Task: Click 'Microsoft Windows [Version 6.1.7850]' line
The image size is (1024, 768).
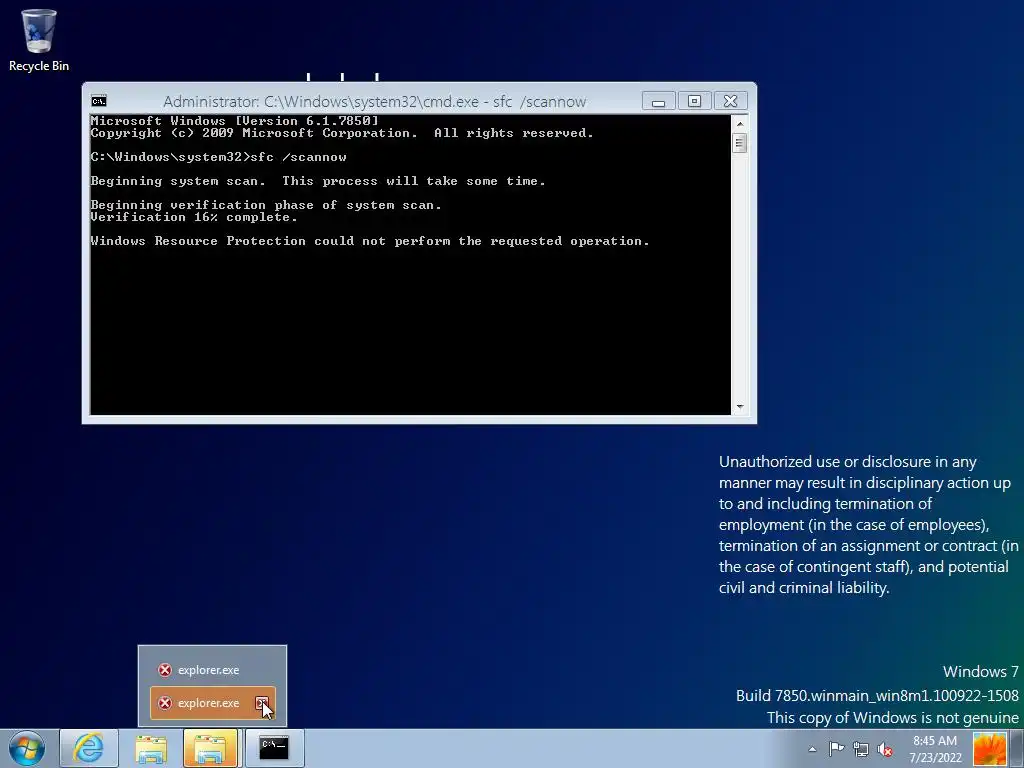Action: coord(234,121)
